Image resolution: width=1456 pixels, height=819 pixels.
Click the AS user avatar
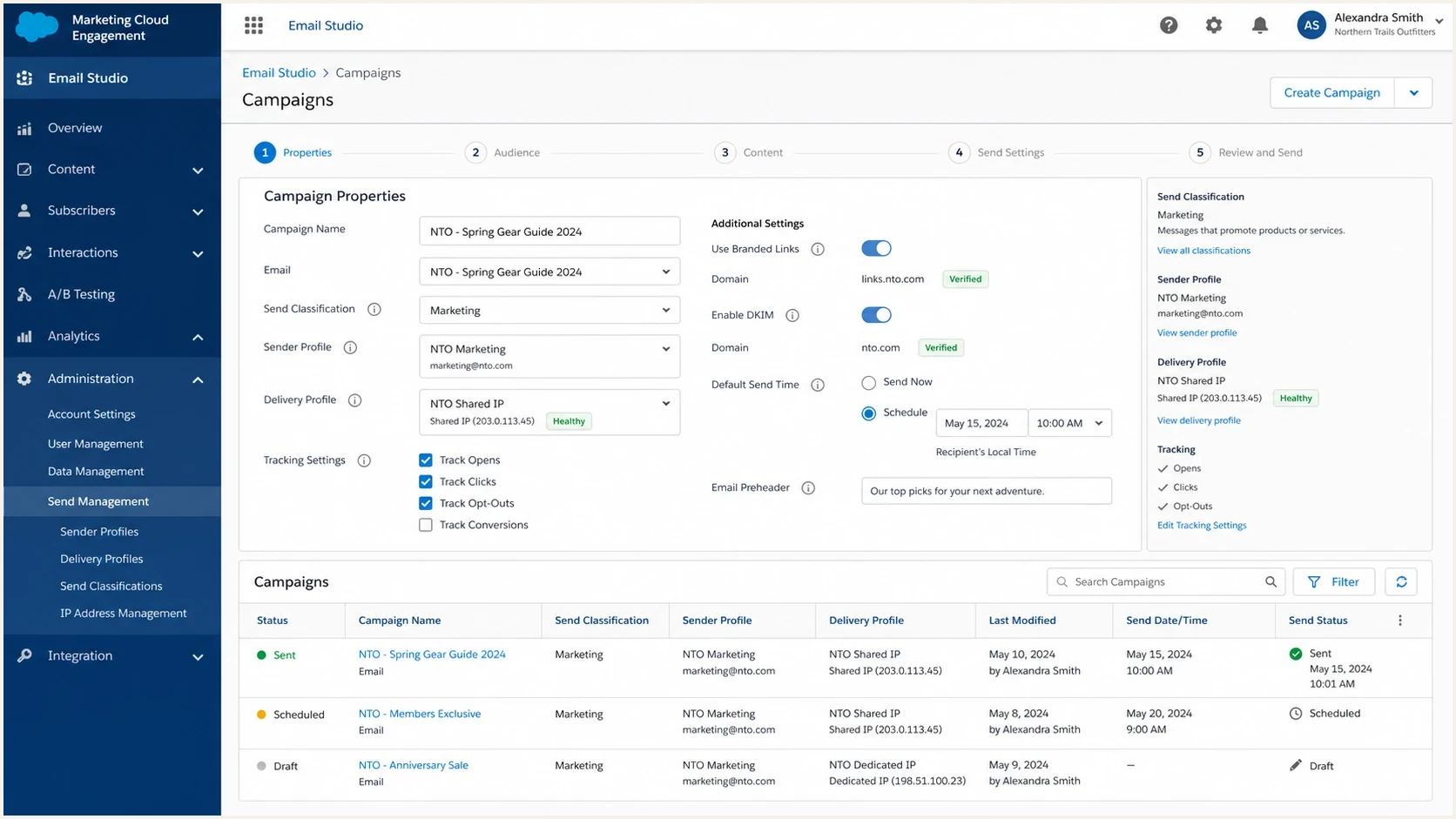pyautogui.click(x=1311, y=25)
